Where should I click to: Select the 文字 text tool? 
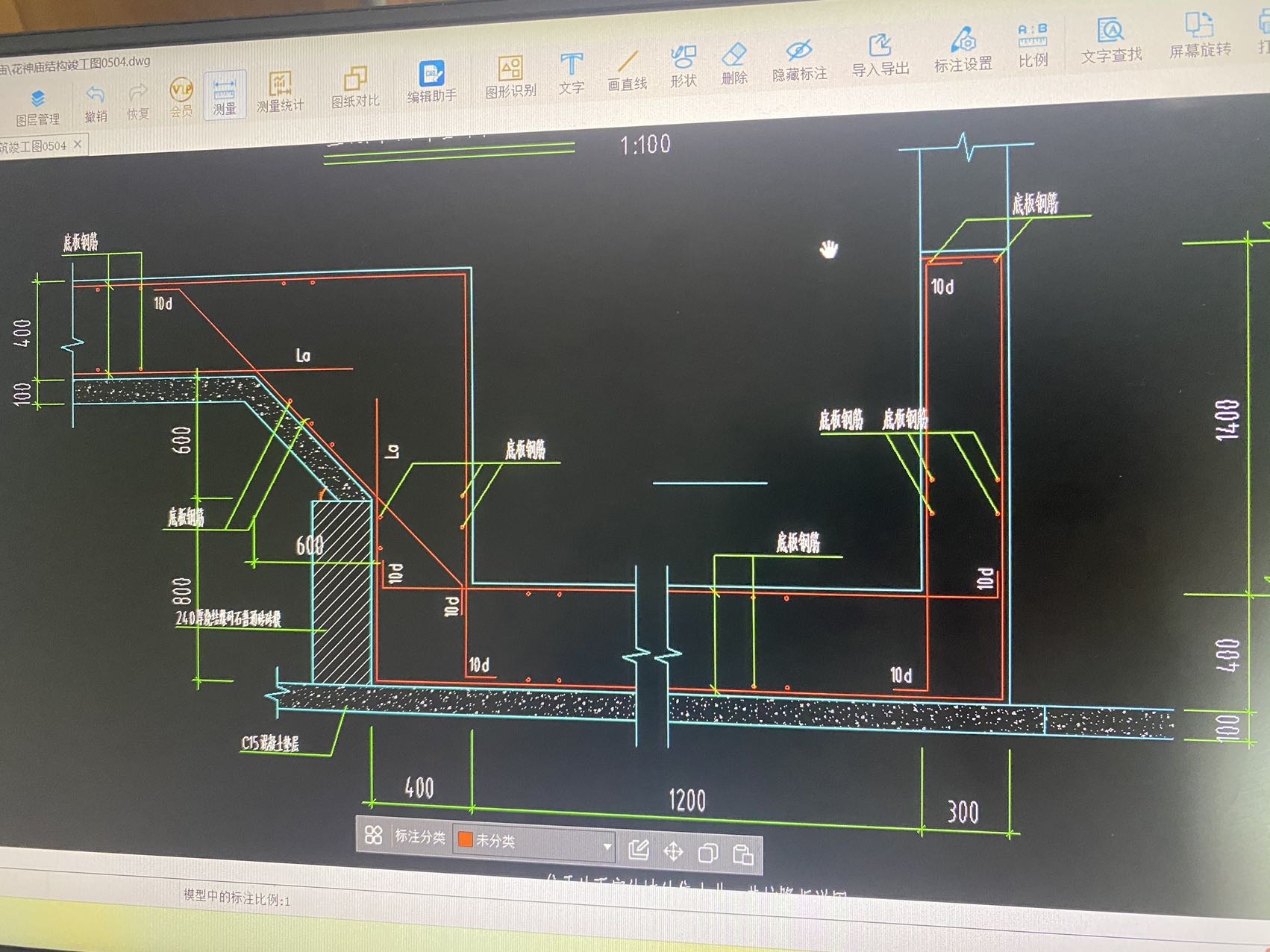572,73
